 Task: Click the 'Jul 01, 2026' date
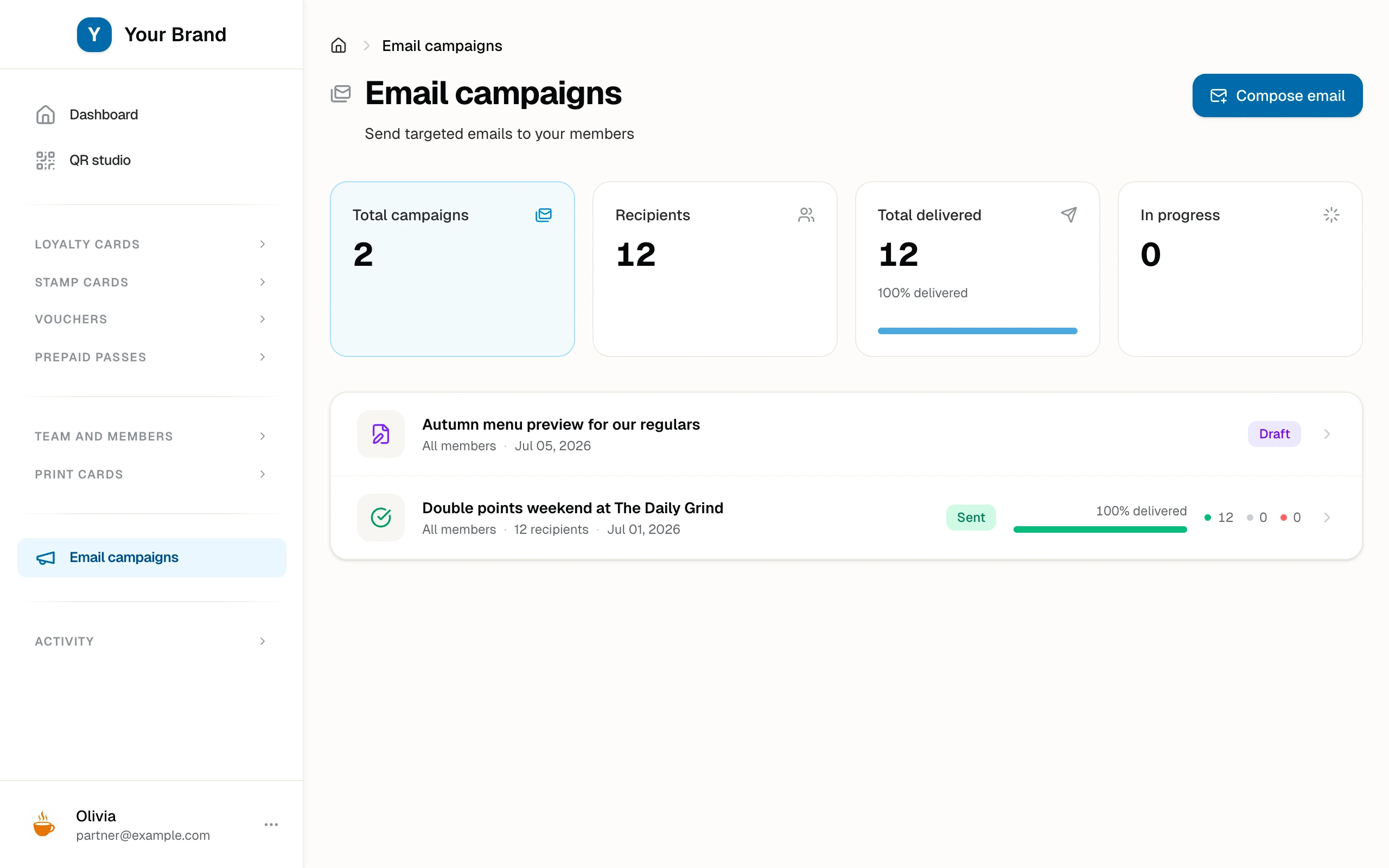click(x=643, y=529)
